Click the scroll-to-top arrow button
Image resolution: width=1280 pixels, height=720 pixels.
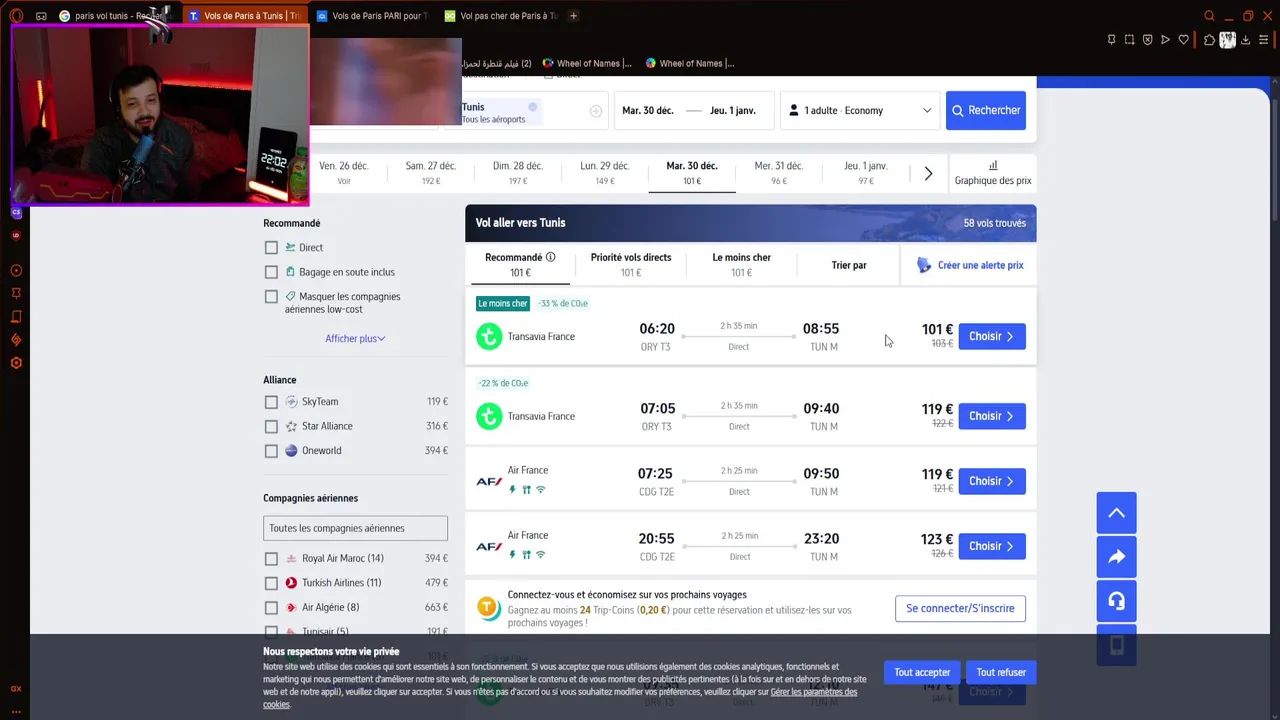1116,513
